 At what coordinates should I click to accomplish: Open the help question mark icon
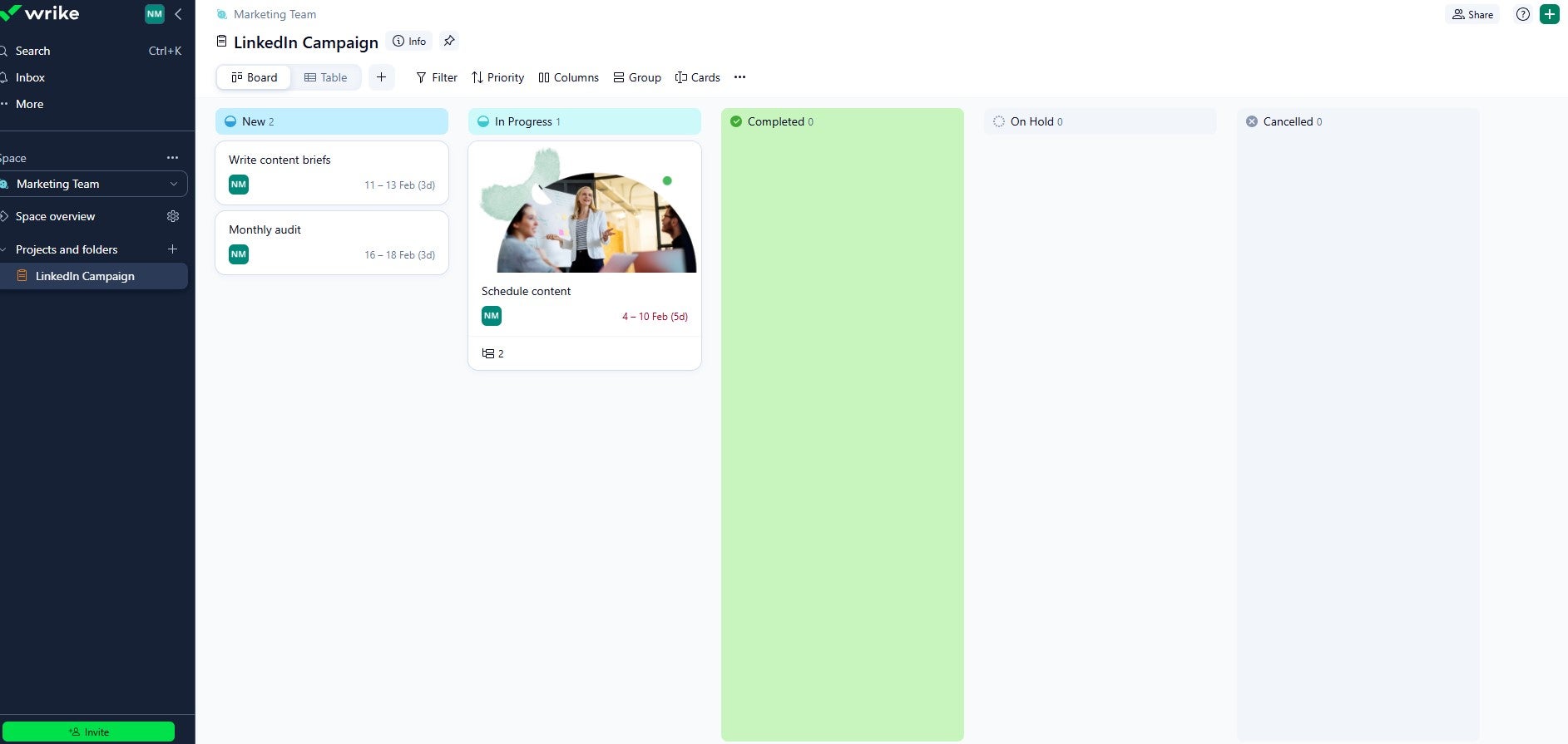1522,14
